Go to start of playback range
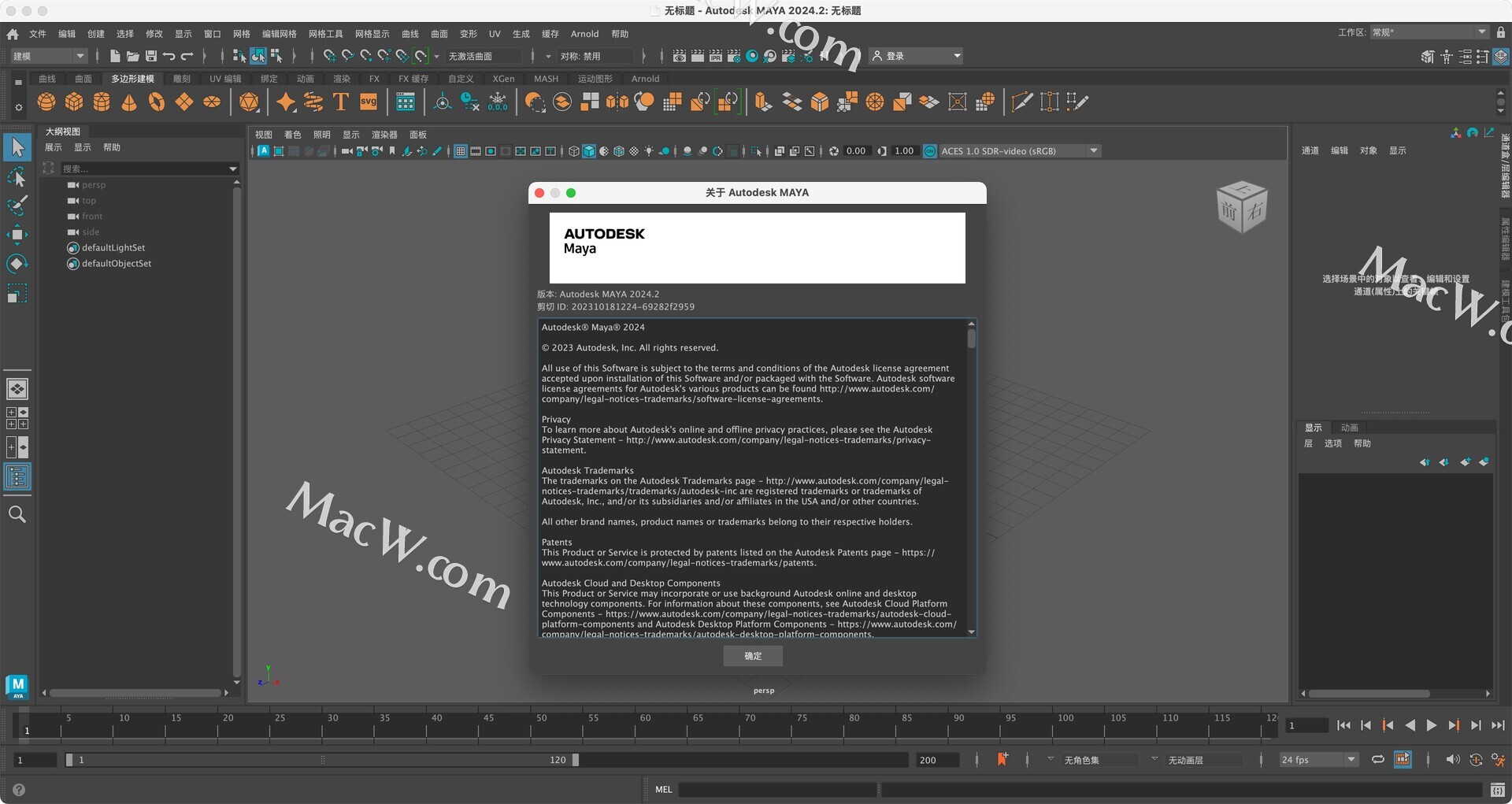 (1343, 725)
